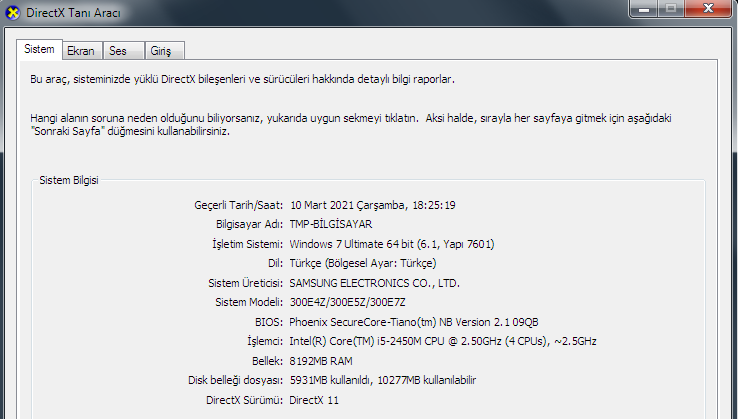The image size is (748, 419).
Task: Minimize the DirectX Tanı Aracı window
Action: coord(644,9)
